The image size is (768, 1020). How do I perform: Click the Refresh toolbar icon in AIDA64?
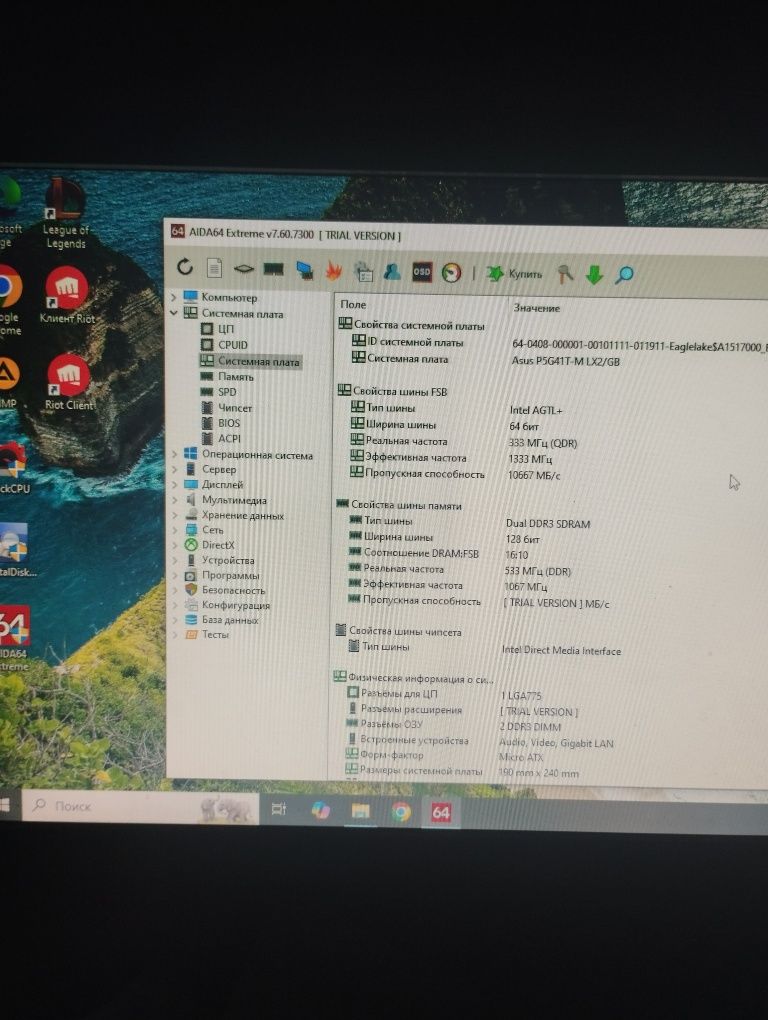click(185, 267)
